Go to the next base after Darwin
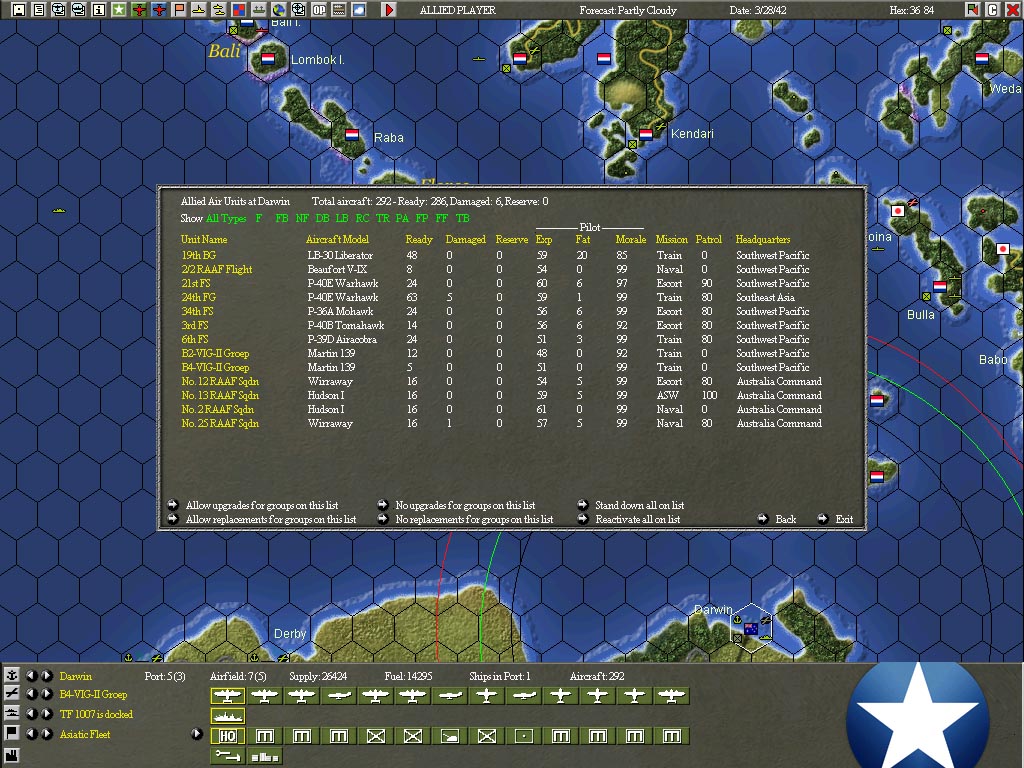1024x768 pixels. click(x=47, y=675)
